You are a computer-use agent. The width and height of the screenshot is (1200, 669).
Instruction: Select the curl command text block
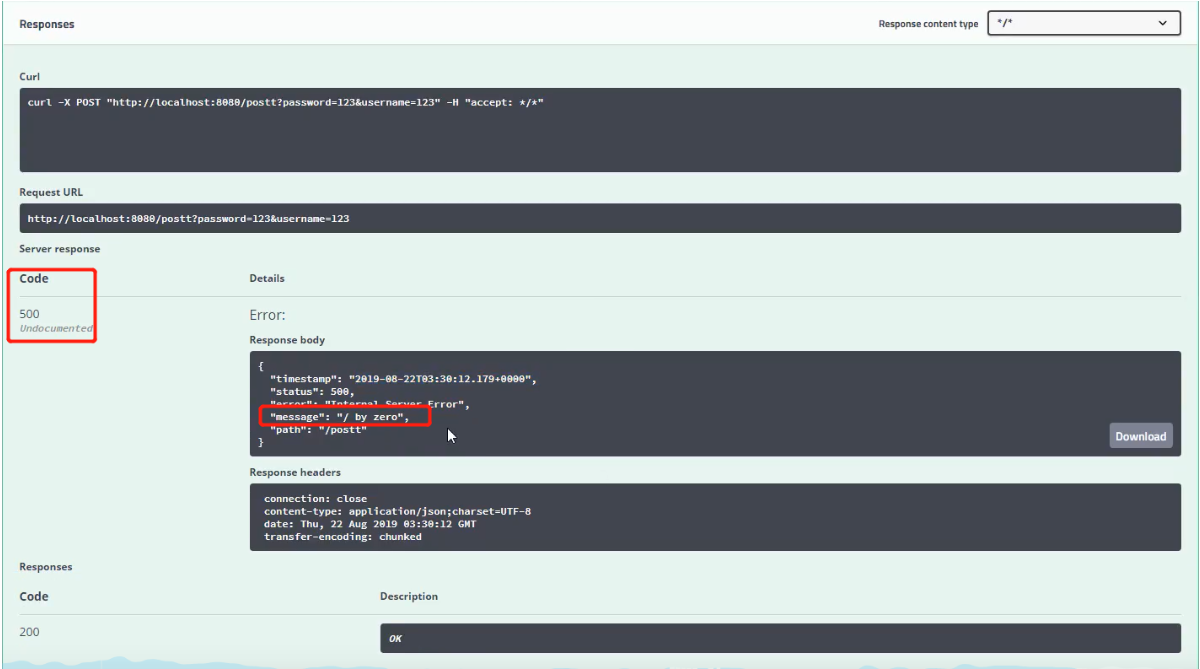click(600, 130)
